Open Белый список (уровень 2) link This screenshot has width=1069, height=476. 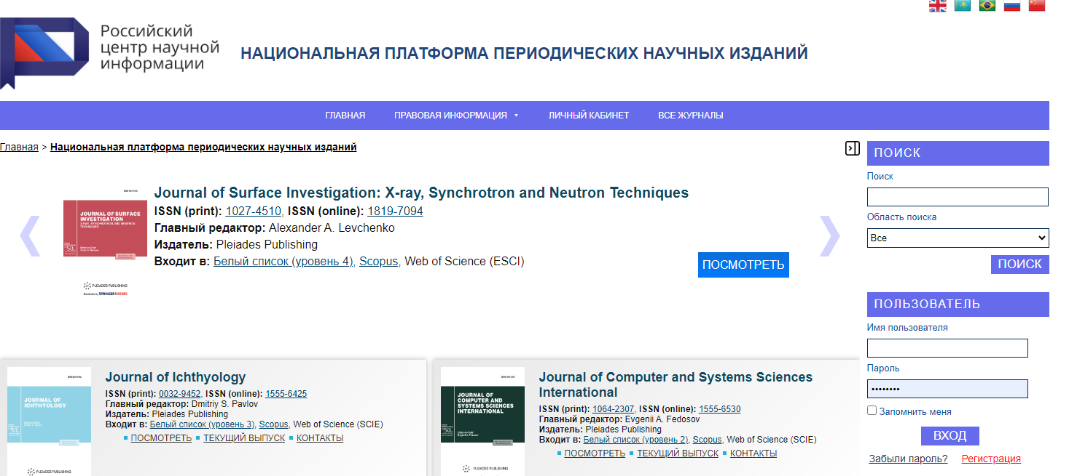point(635,439)
